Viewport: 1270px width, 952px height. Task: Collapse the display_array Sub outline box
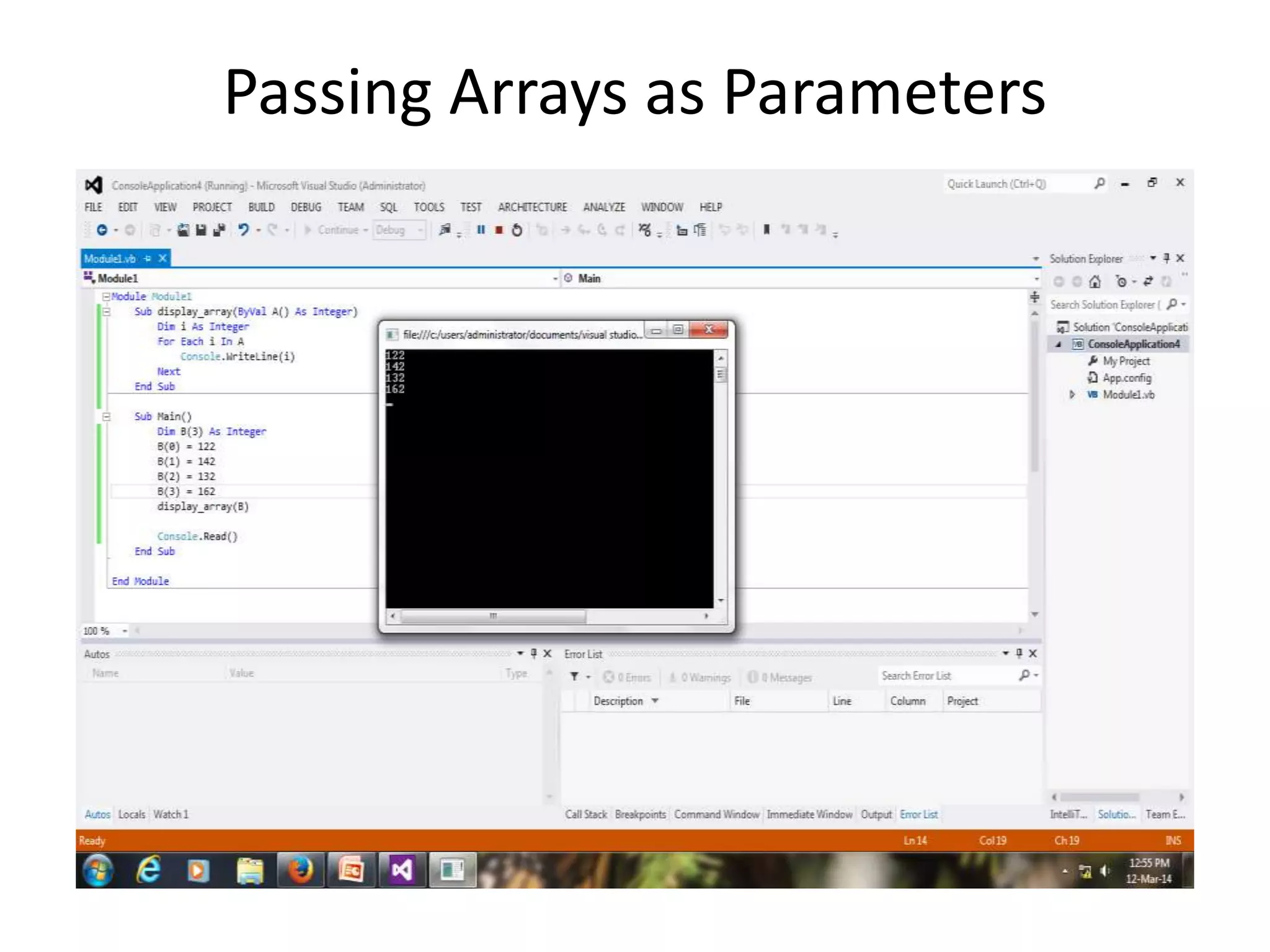(106, 312)
